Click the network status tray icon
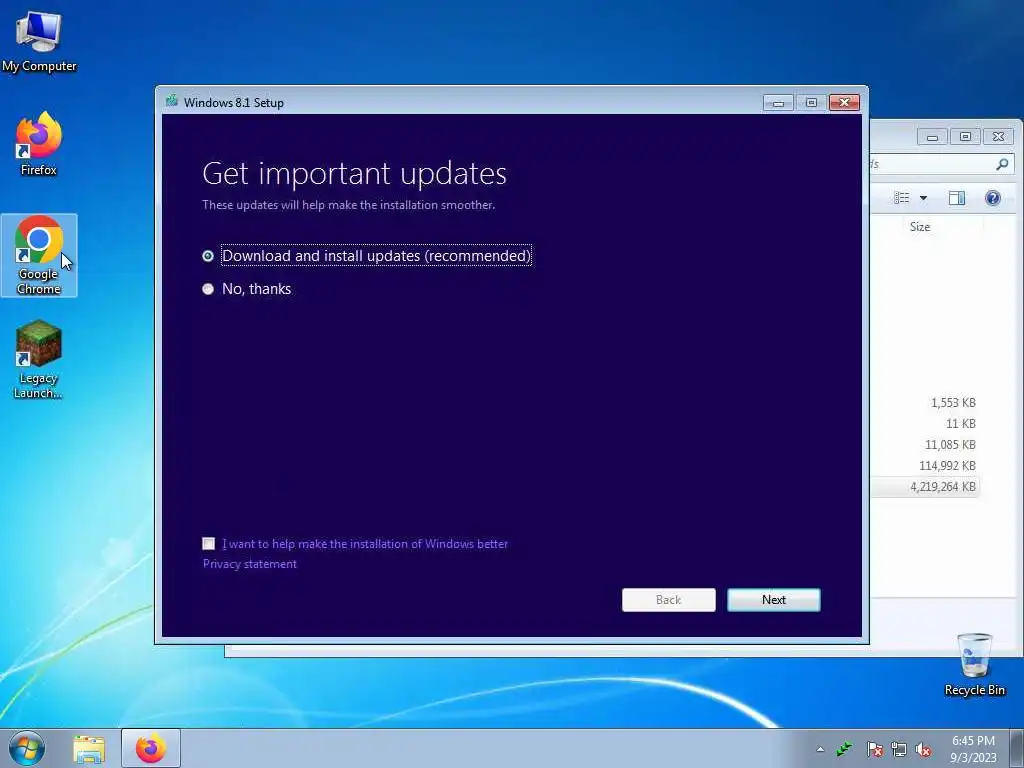This screenshot has height=768, width=1024. (x=899, y=749)
